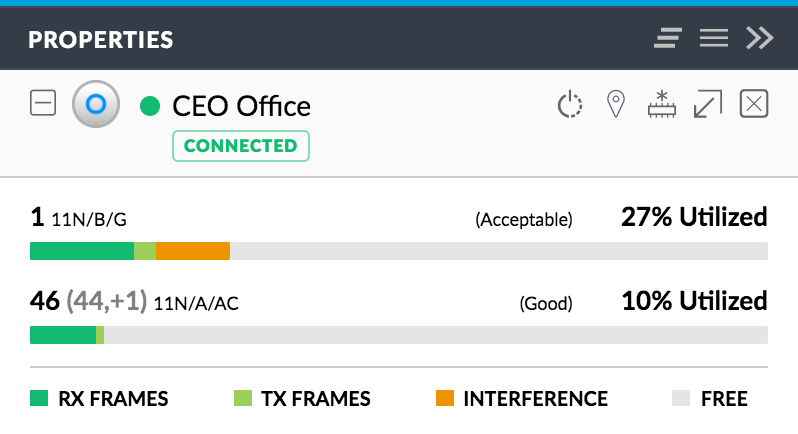Image resolution: width=798 pixels, height=434 pixels.
Task: Close the CEO Office properties box
Action: [x=754, y=104]
